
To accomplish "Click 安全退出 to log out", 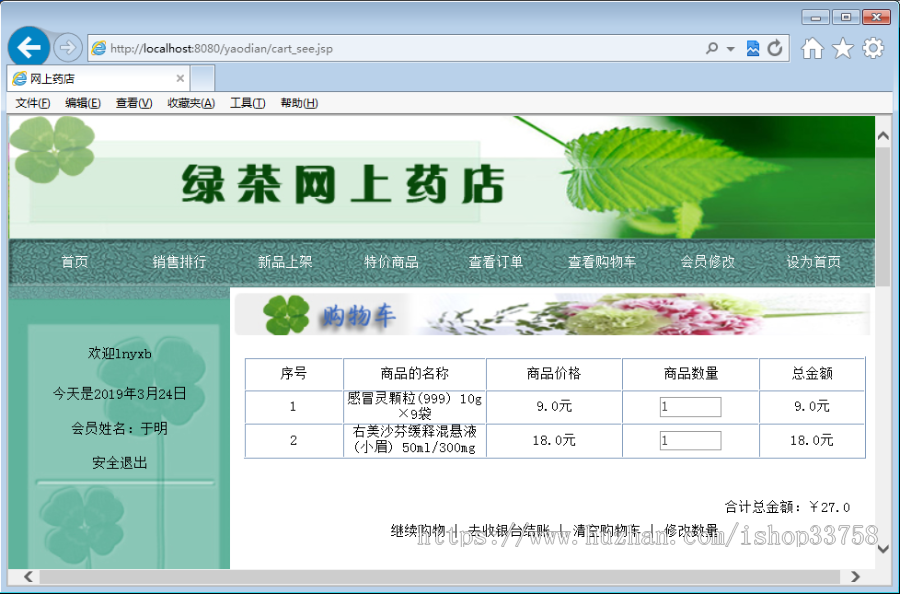I will [x=119, y=462].
